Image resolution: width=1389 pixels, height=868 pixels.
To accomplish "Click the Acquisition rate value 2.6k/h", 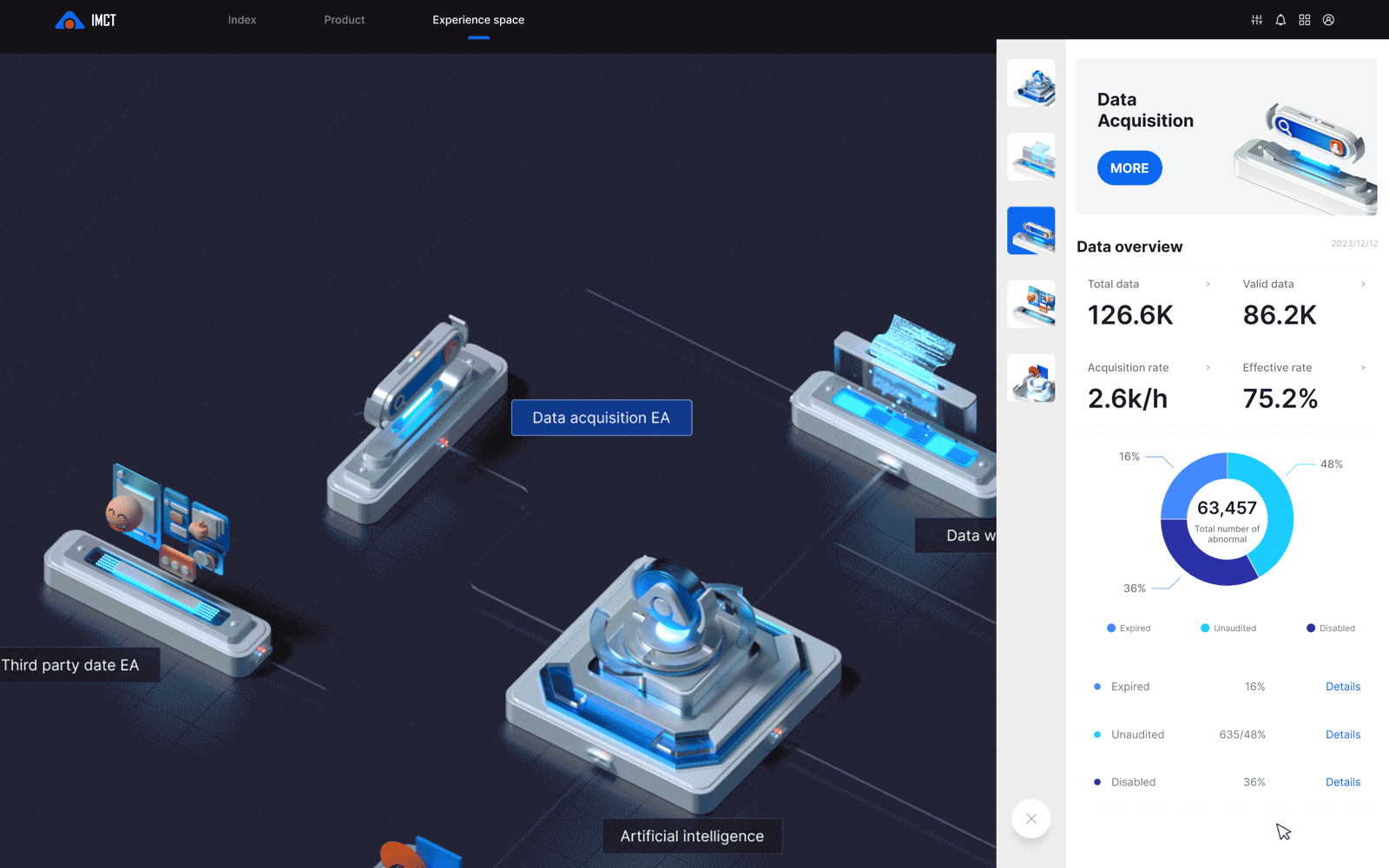I will (x=1128, y=398).
